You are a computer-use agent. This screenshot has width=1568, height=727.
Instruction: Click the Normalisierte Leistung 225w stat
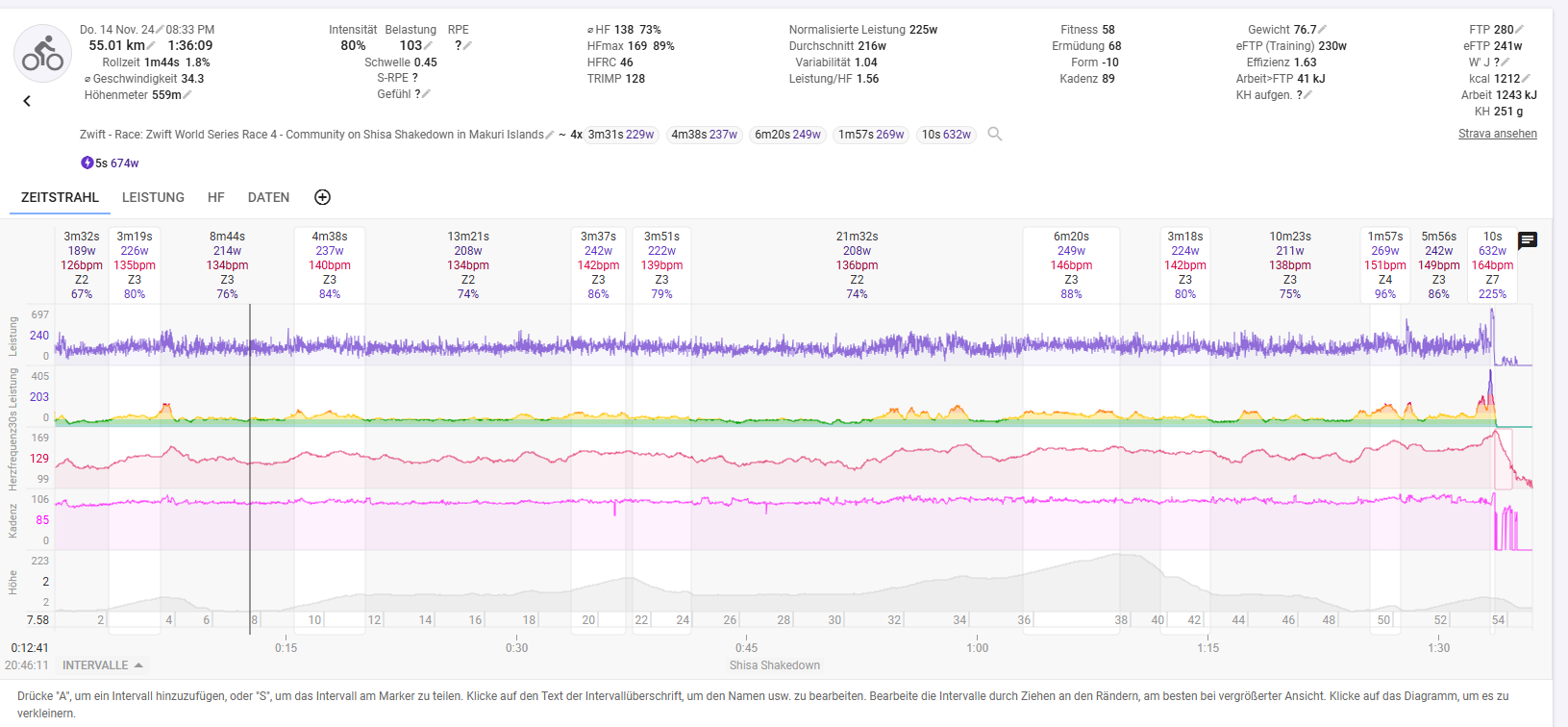click(862, 30)
